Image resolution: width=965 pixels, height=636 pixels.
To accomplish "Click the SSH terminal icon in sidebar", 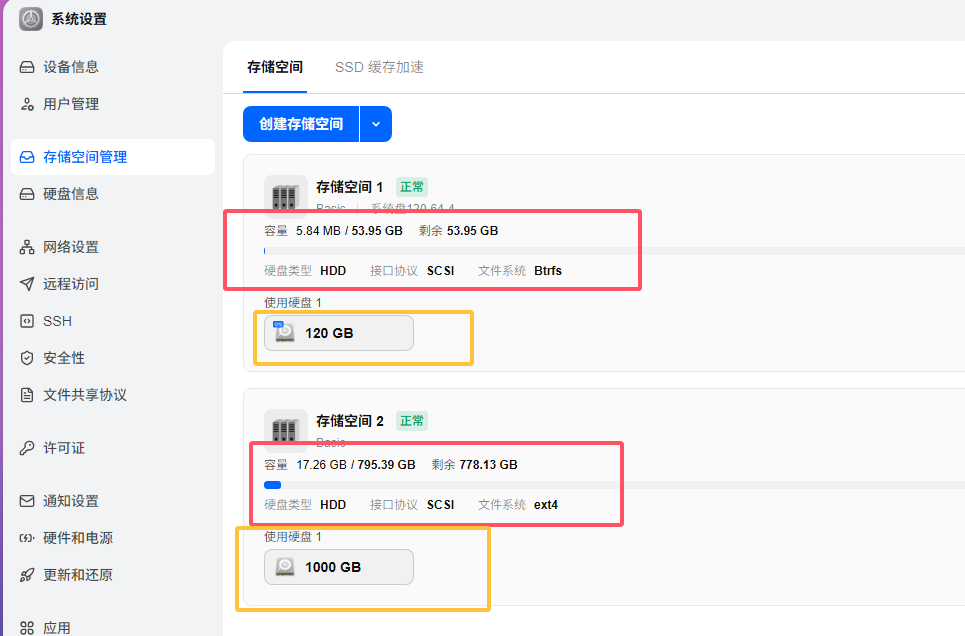I will [27, 321].
